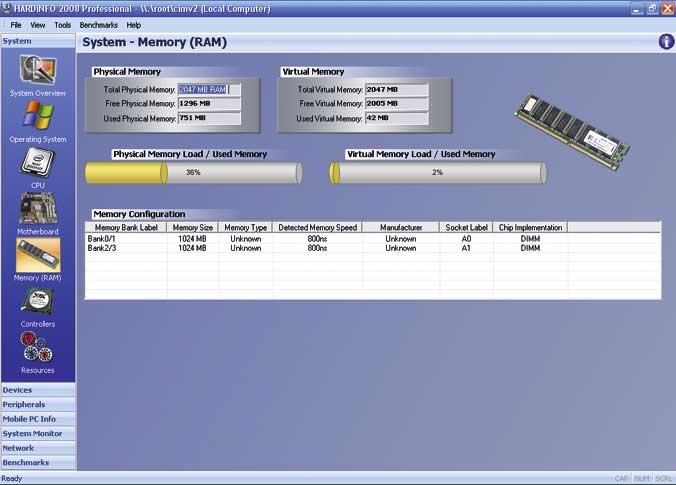
Task: Restore down the HARDiNFO window
Action: click(652, 9)
